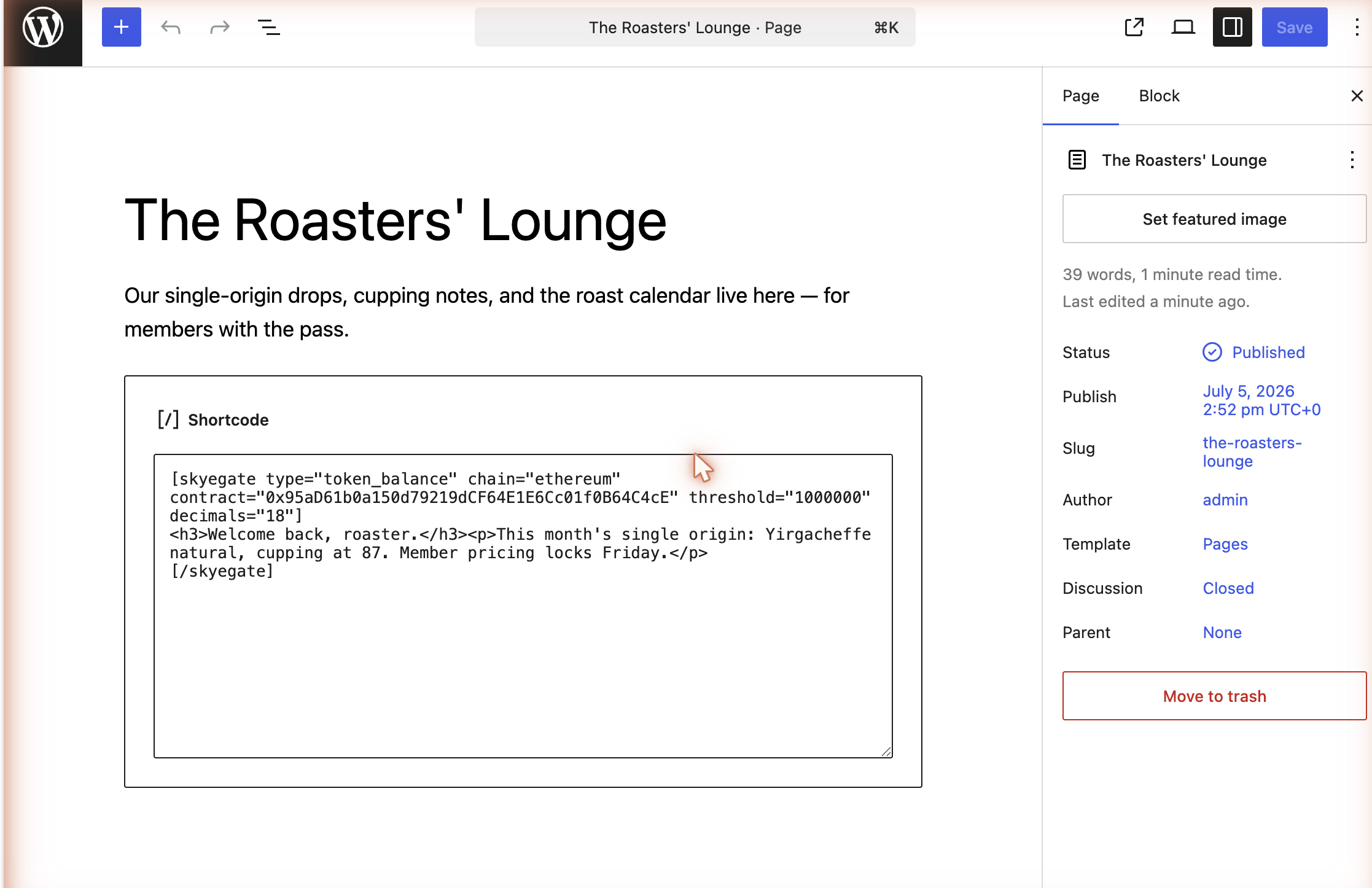Change the Pages template
Viewport: 1372px width, 888px height.
(x=1225, y=544)
